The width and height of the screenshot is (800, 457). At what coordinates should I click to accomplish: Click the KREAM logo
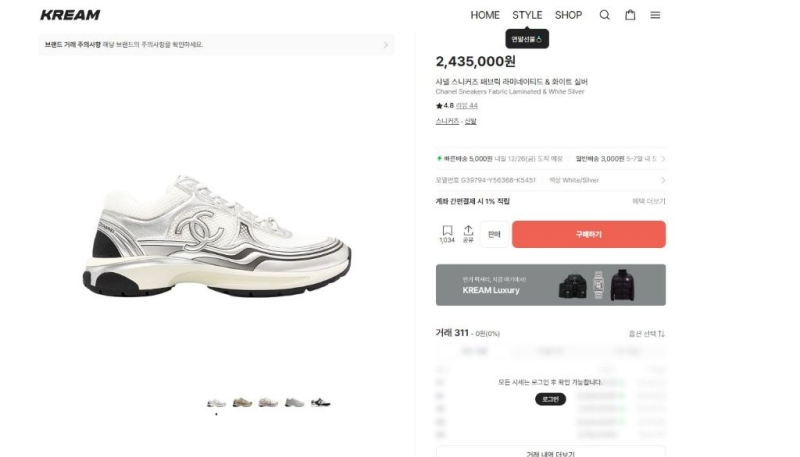point(70,15)
